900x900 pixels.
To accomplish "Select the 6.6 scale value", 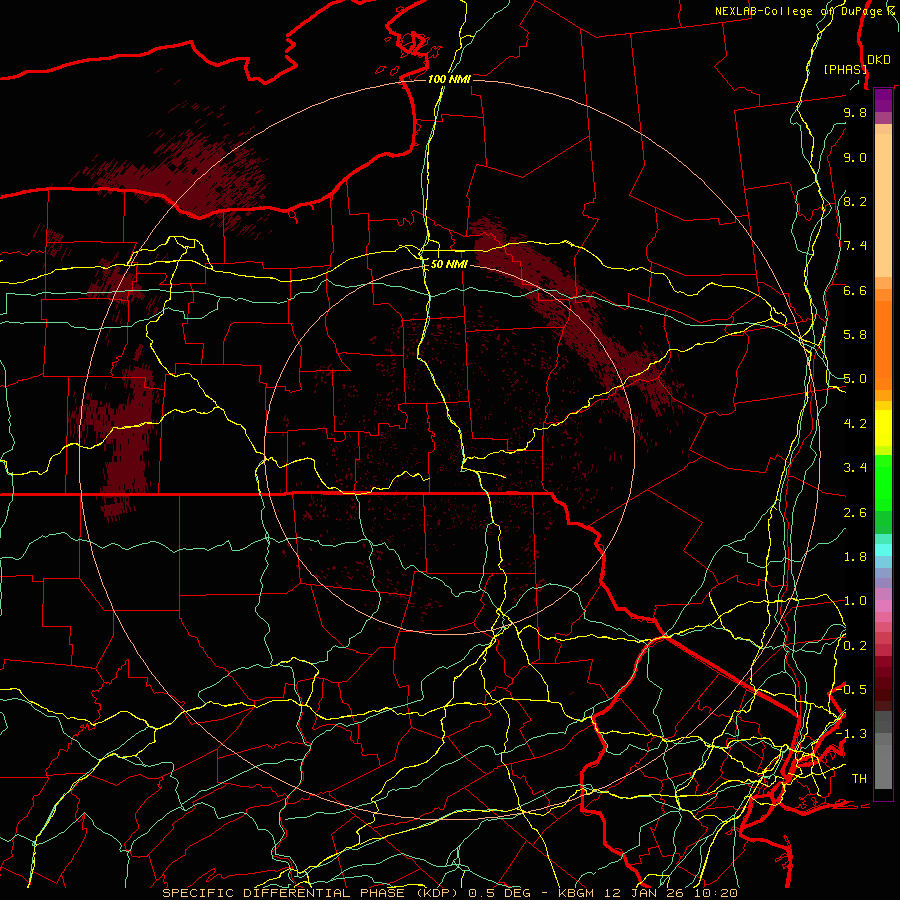I will pyautogui.click(x=855, y=290).
